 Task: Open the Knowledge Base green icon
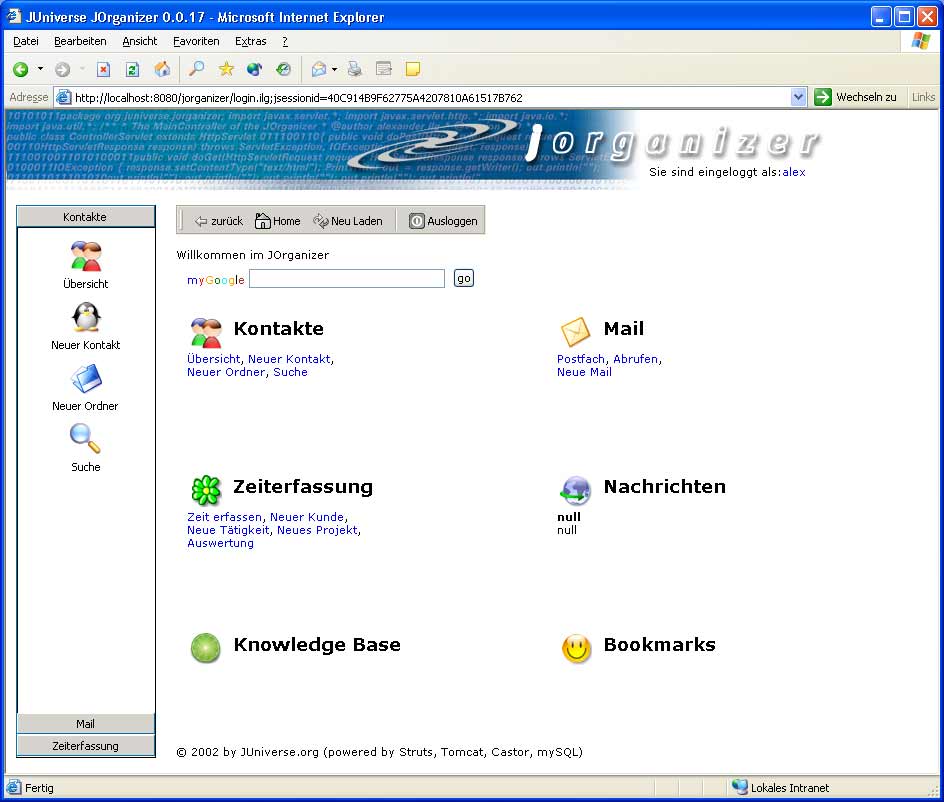tap(206, 648)
